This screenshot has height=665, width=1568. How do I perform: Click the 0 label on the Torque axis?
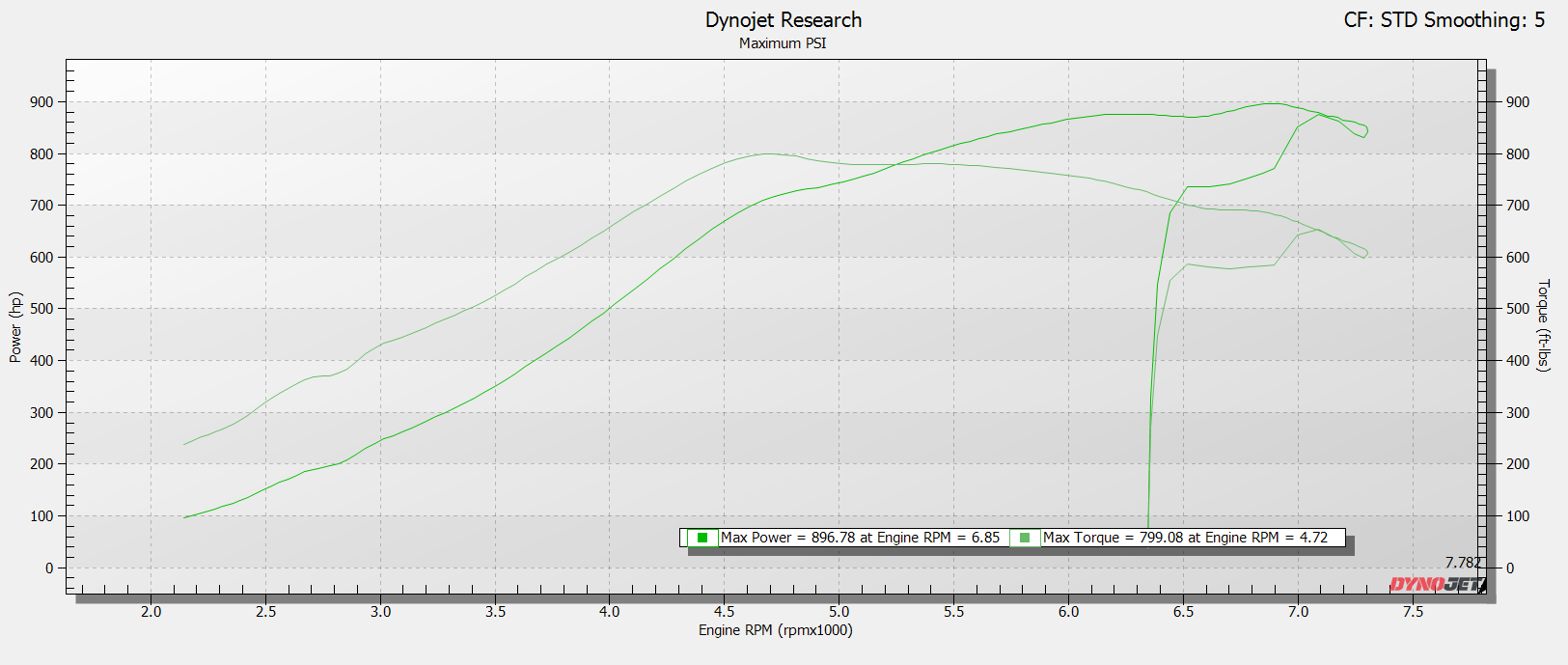point(1510,568)
